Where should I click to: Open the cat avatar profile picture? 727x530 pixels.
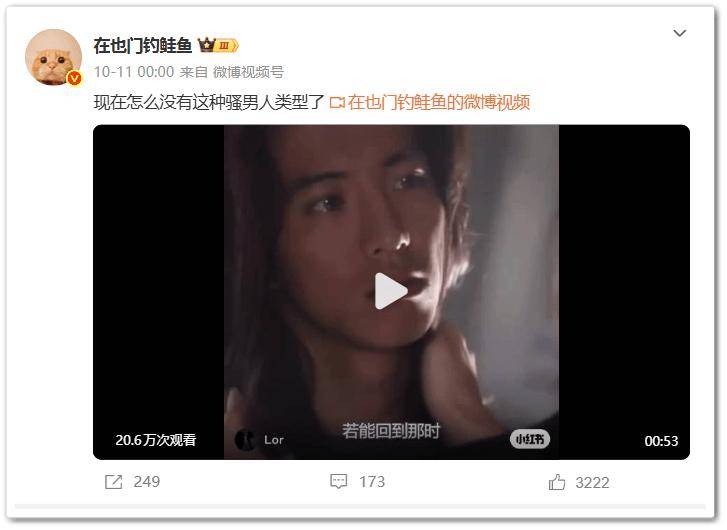[53, 57]
